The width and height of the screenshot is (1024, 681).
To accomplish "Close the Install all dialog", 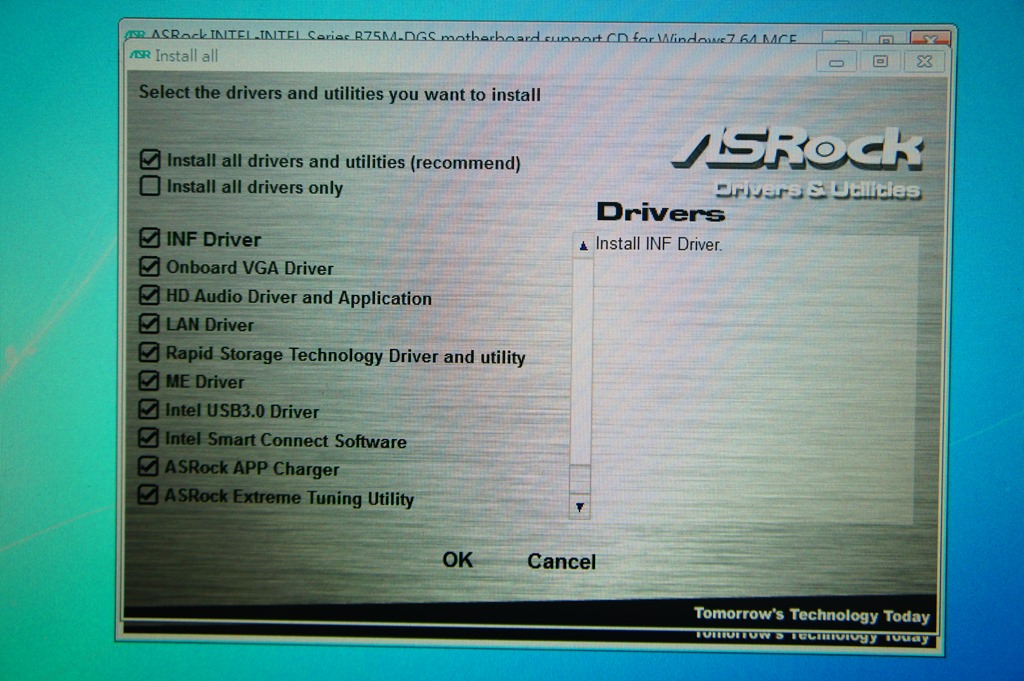I will coord(924,61).
